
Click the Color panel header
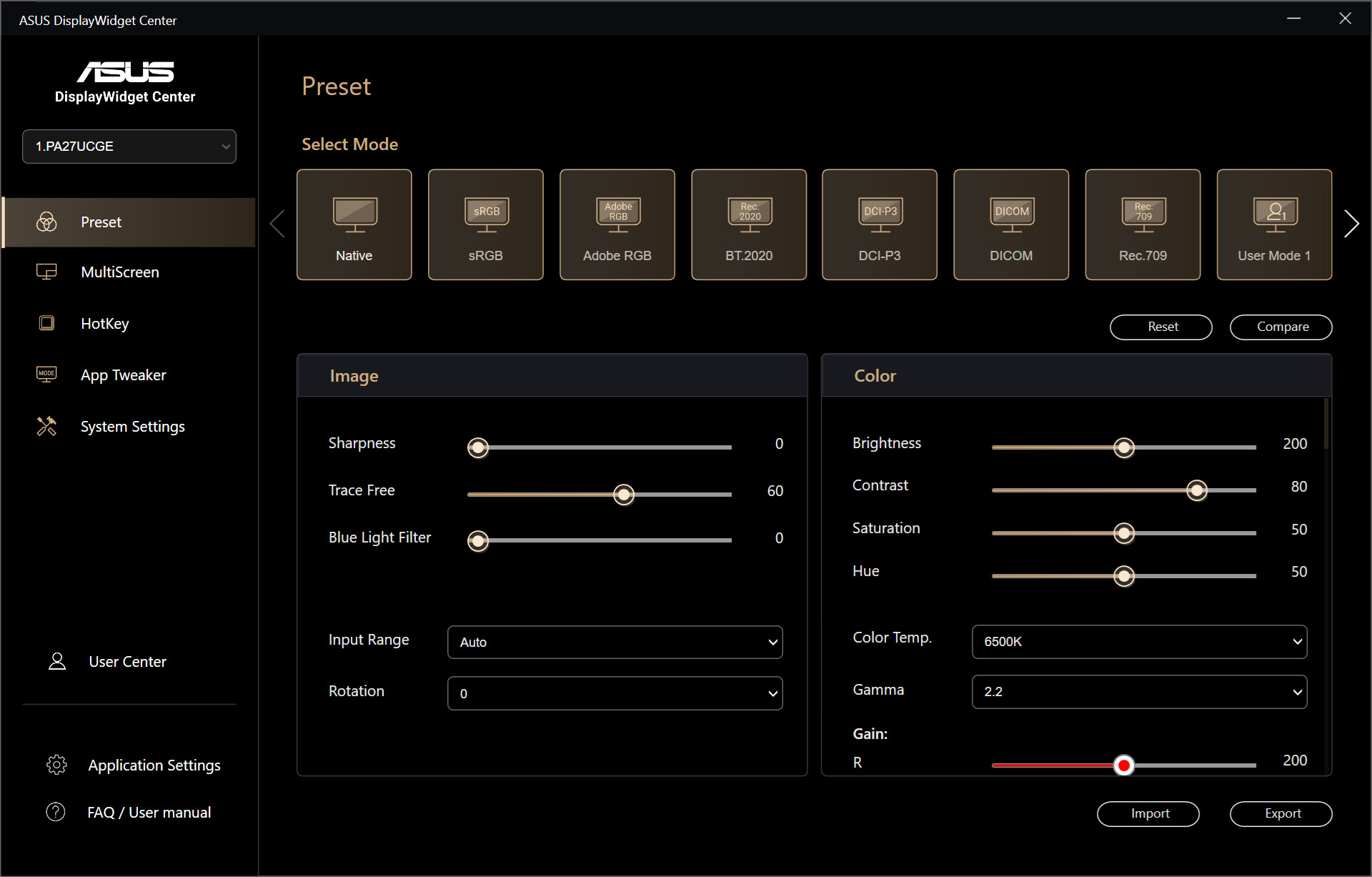(x=1077, y=376)
